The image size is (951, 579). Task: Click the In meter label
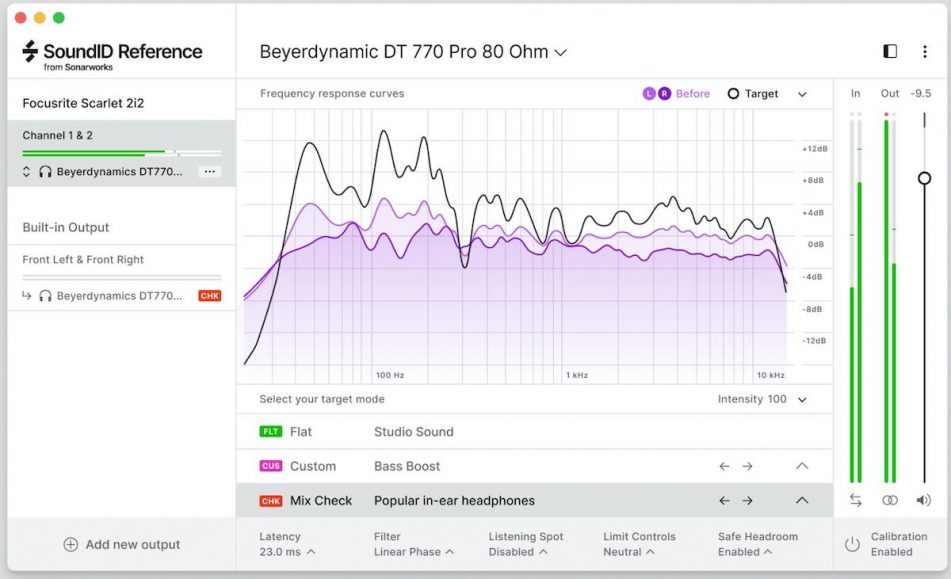tap(855, 93)
